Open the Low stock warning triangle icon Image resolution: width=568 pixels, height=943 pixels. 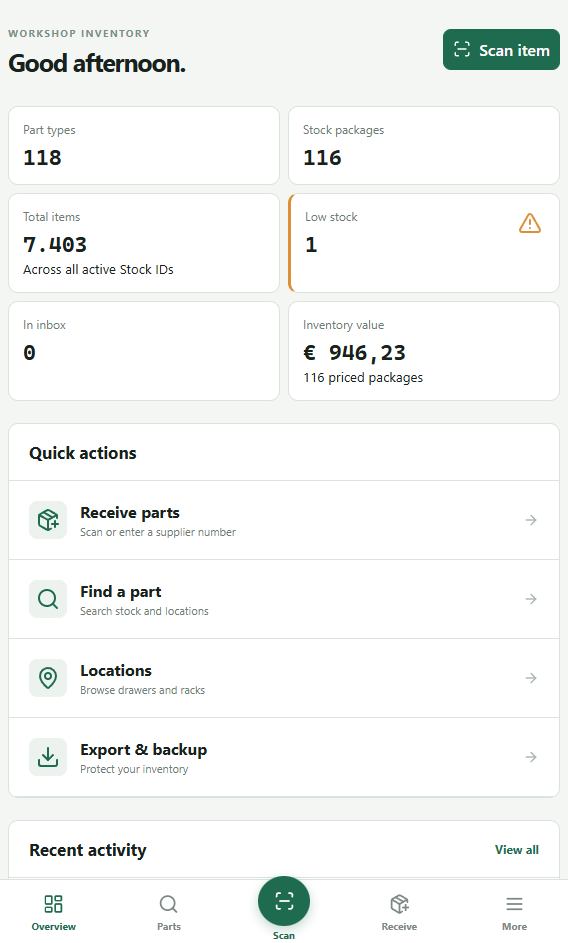(x=529, y=223)
